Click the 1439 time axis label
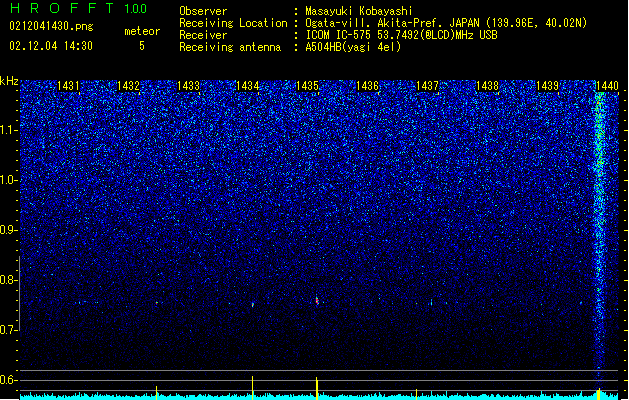This screenshot has height=400, width=629. click(x=547, y=86)
